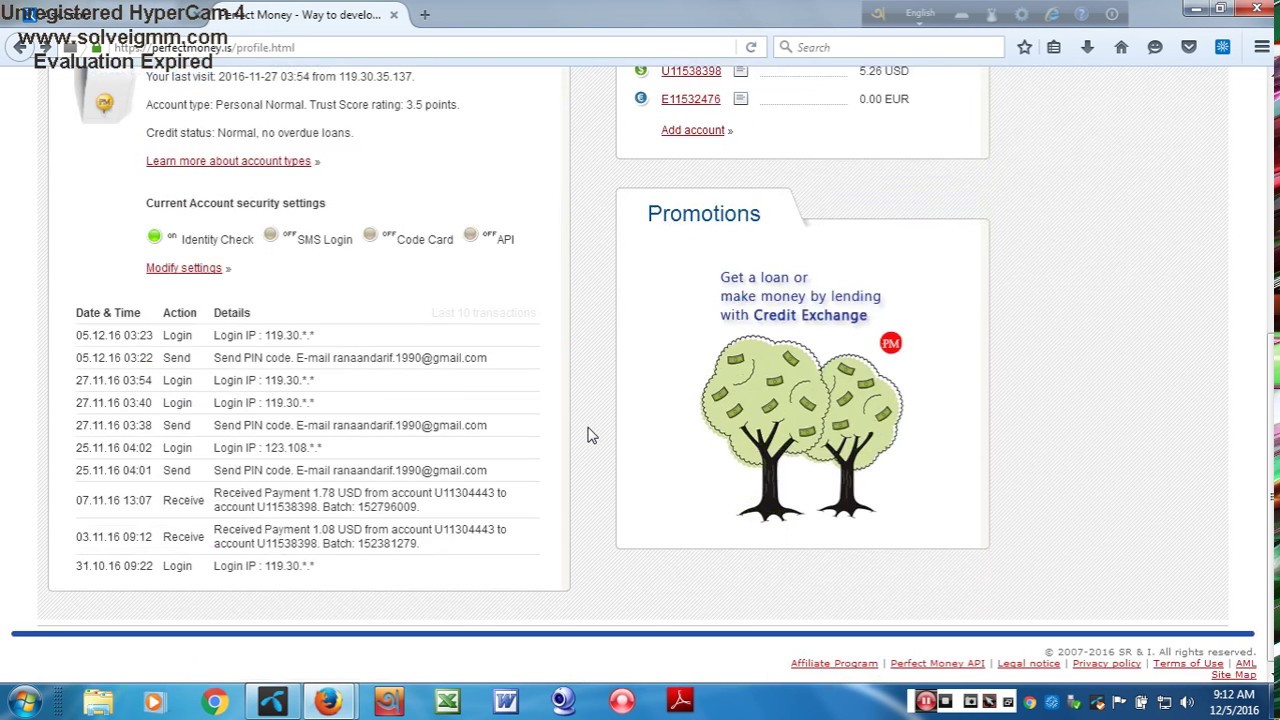Open the Windows Start button
The width and height of the screenshot is (1280, 720).
24,701
